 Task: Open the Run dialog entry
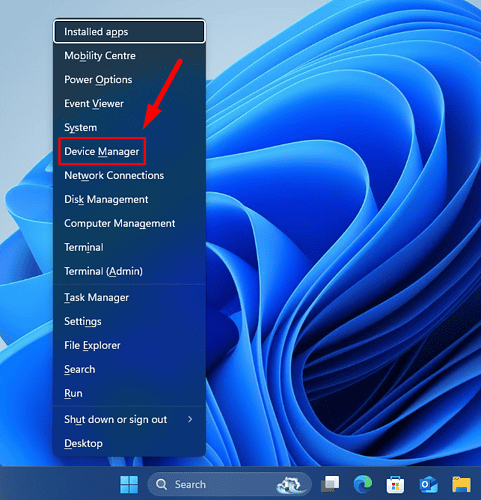[129, 393]
